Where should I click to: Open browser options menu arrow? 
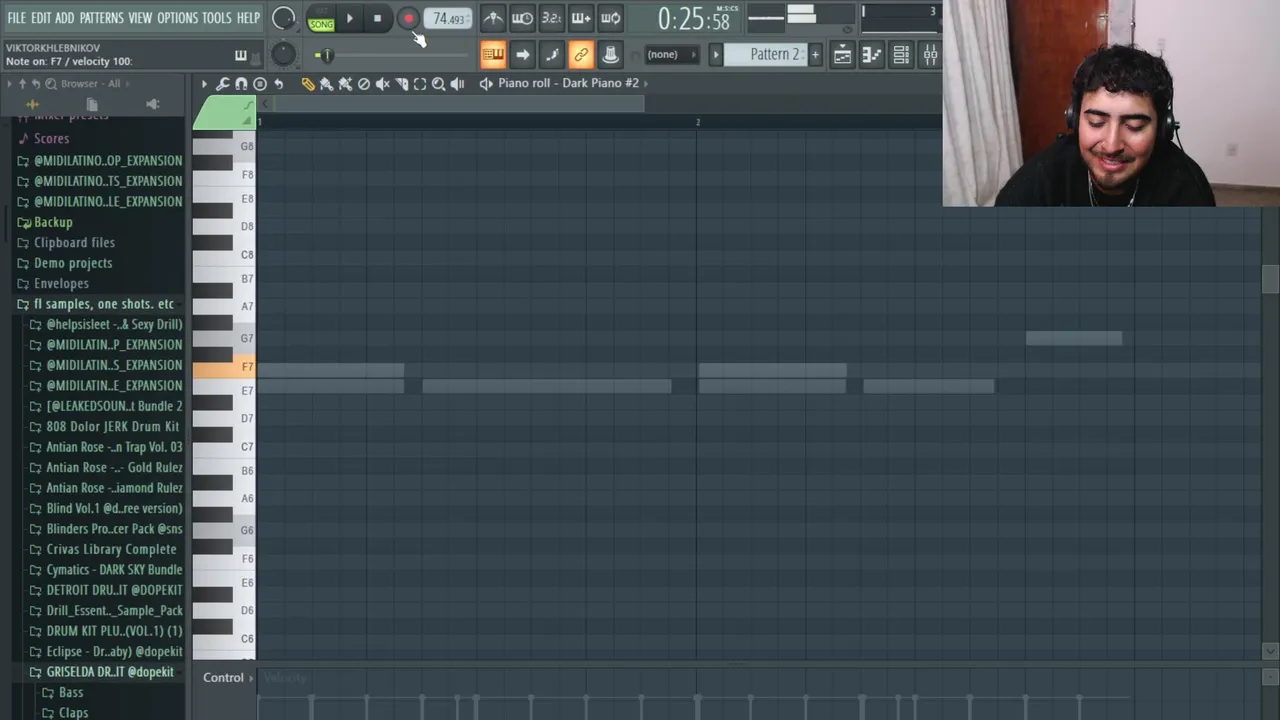click(x=10, y=84)
